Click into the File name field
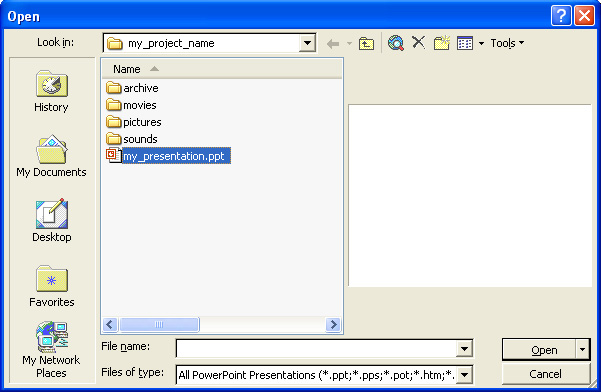 point(317,349)
